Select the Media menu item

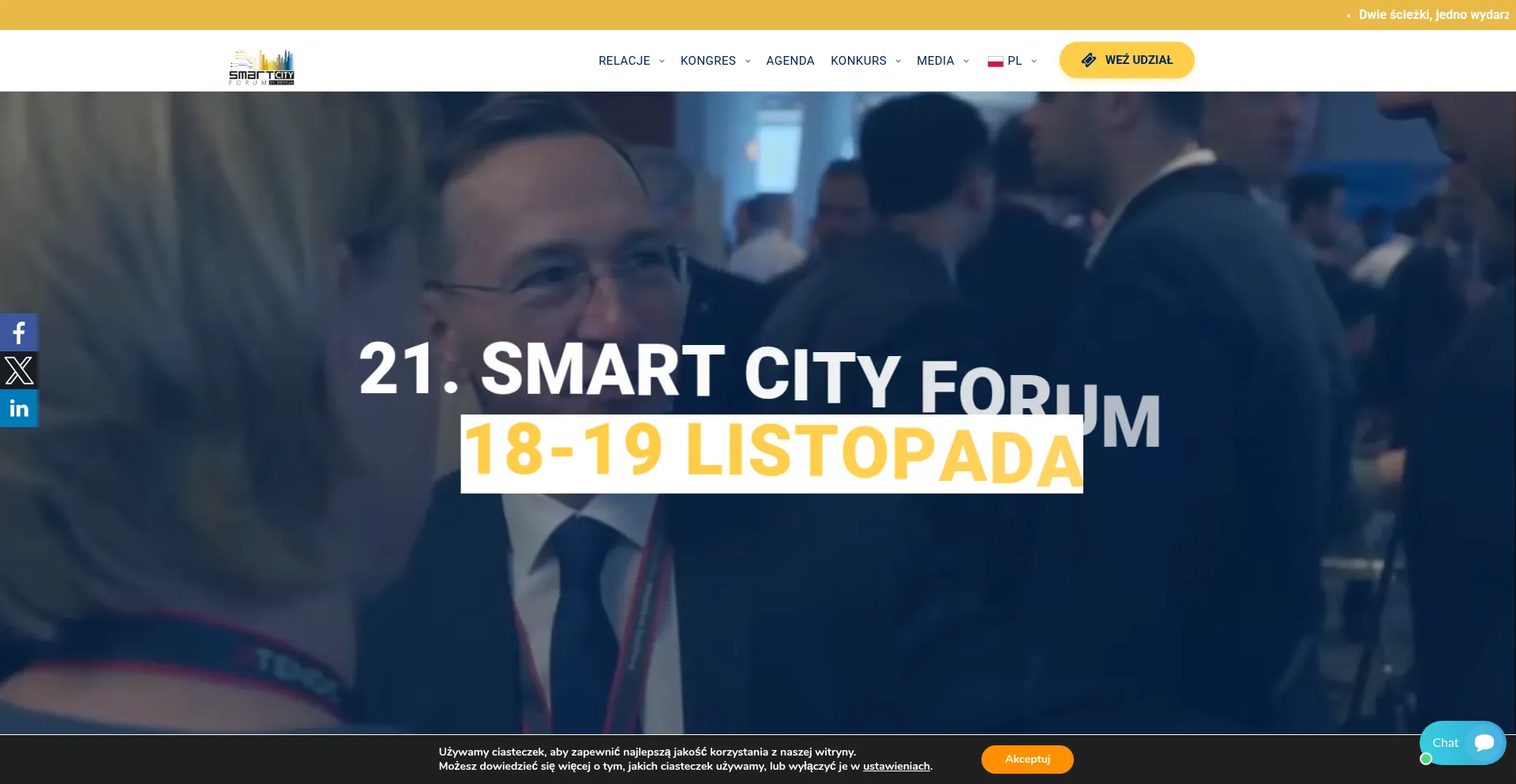point(936,61)
